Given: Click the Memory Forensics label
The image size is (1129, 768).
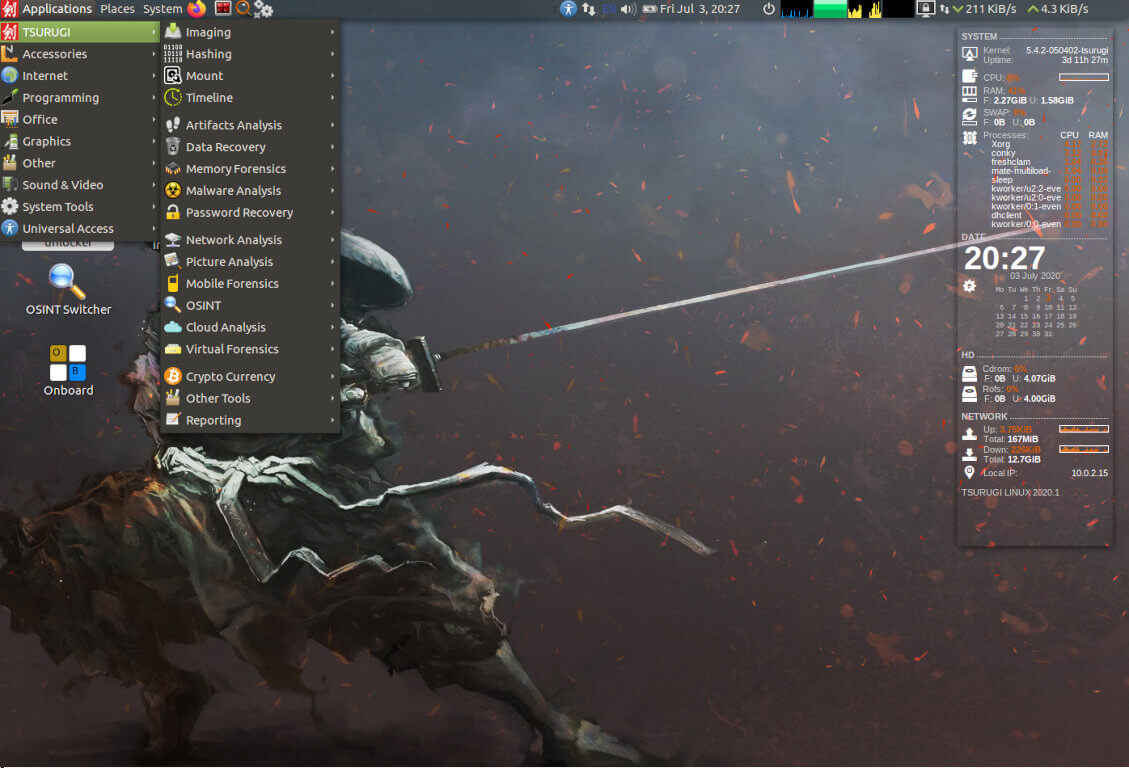Looking at the screenshot, I should click(x=235, y=168).
